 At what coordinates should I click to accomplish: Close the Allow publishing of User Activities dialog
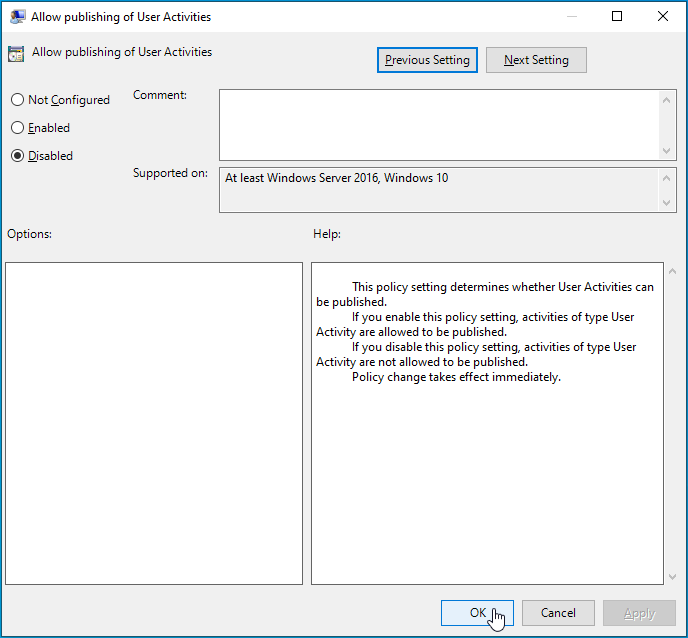[663, 17]
